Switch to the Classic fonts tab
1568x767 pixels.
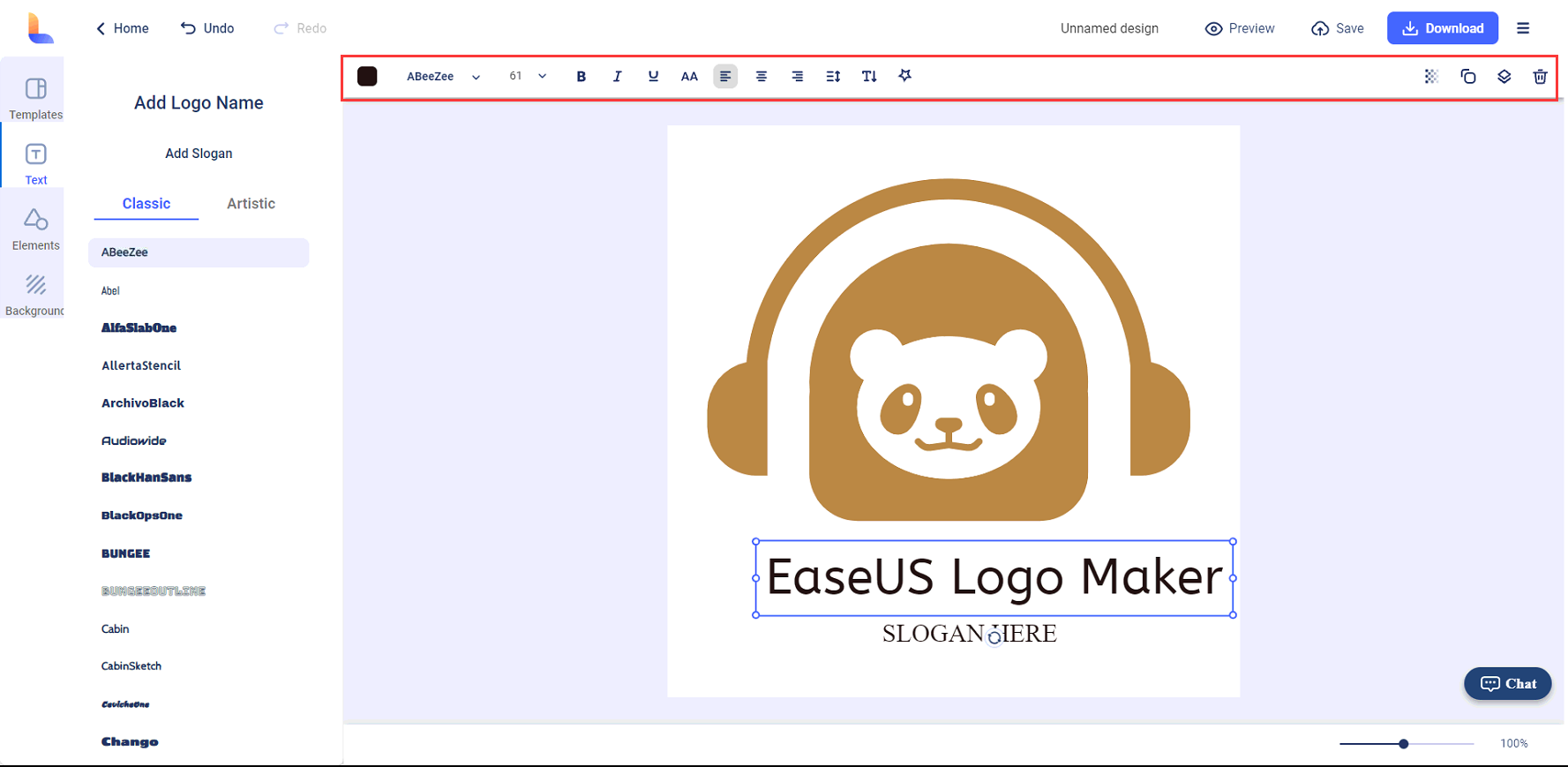146,204
